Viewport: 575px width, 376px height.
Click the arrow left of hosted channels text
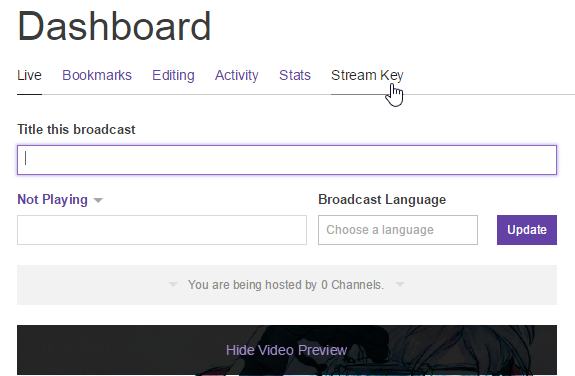pos(173,284)
